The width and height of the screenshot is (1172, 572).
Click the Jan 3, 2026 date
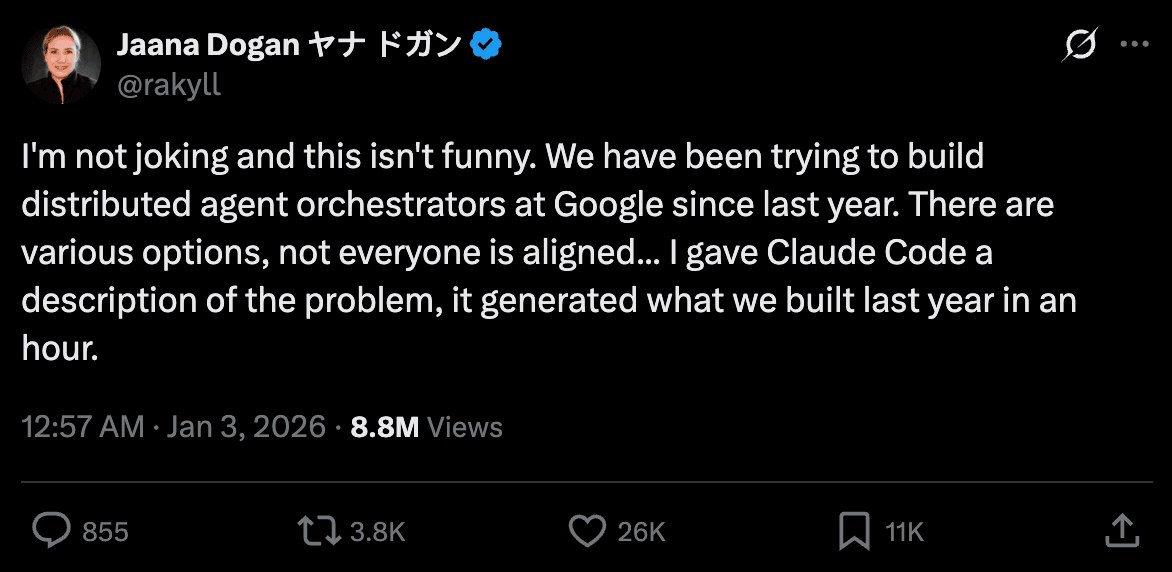tap(246, 427)
